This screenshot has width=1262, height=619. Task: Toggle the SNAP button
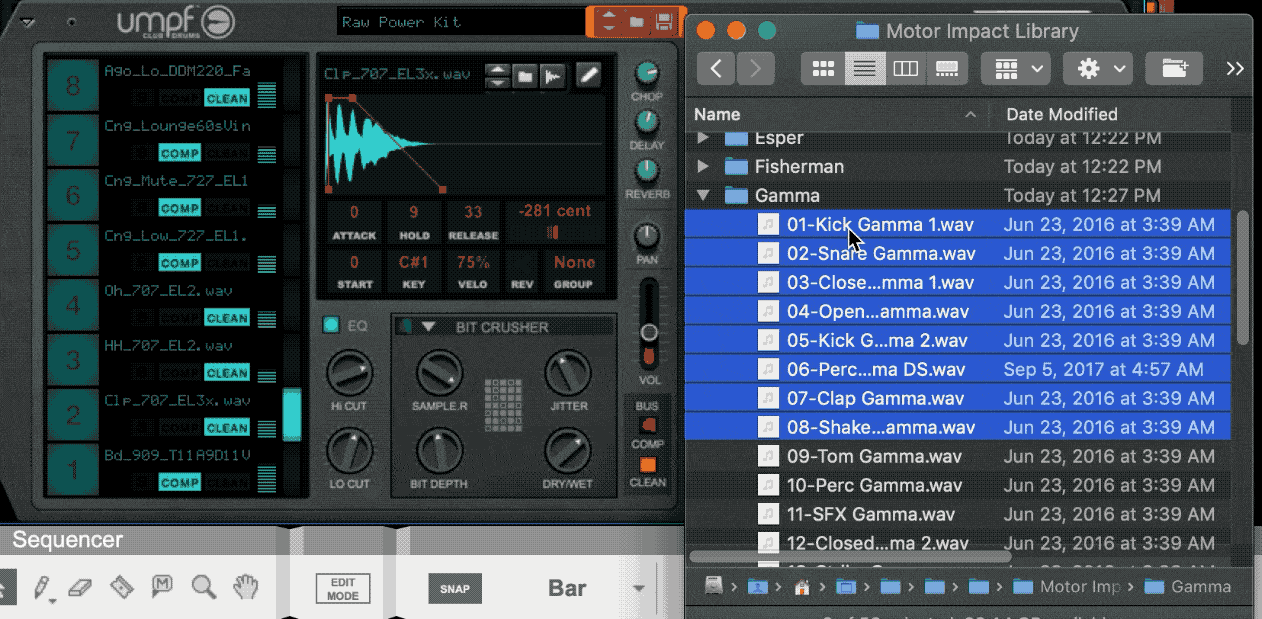tap(455, 588)
